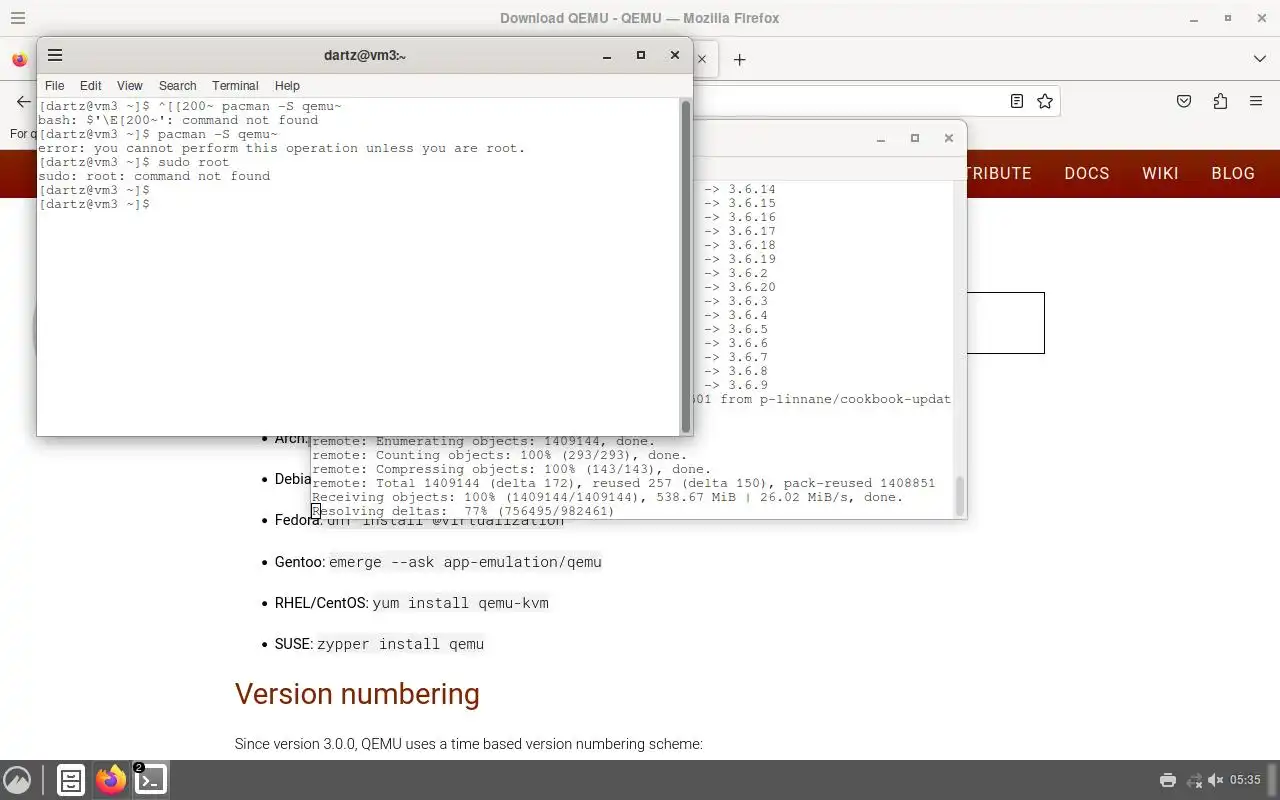This screenshot has height=800, width=1280.
Task: Open the File menu in terminal
Action: 55,86
